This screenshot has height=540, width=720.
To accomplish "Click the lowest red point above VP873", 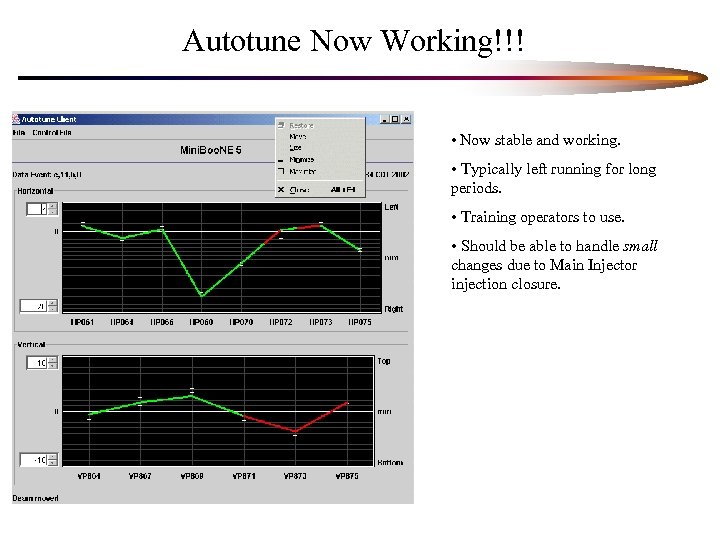I will 295,432.
